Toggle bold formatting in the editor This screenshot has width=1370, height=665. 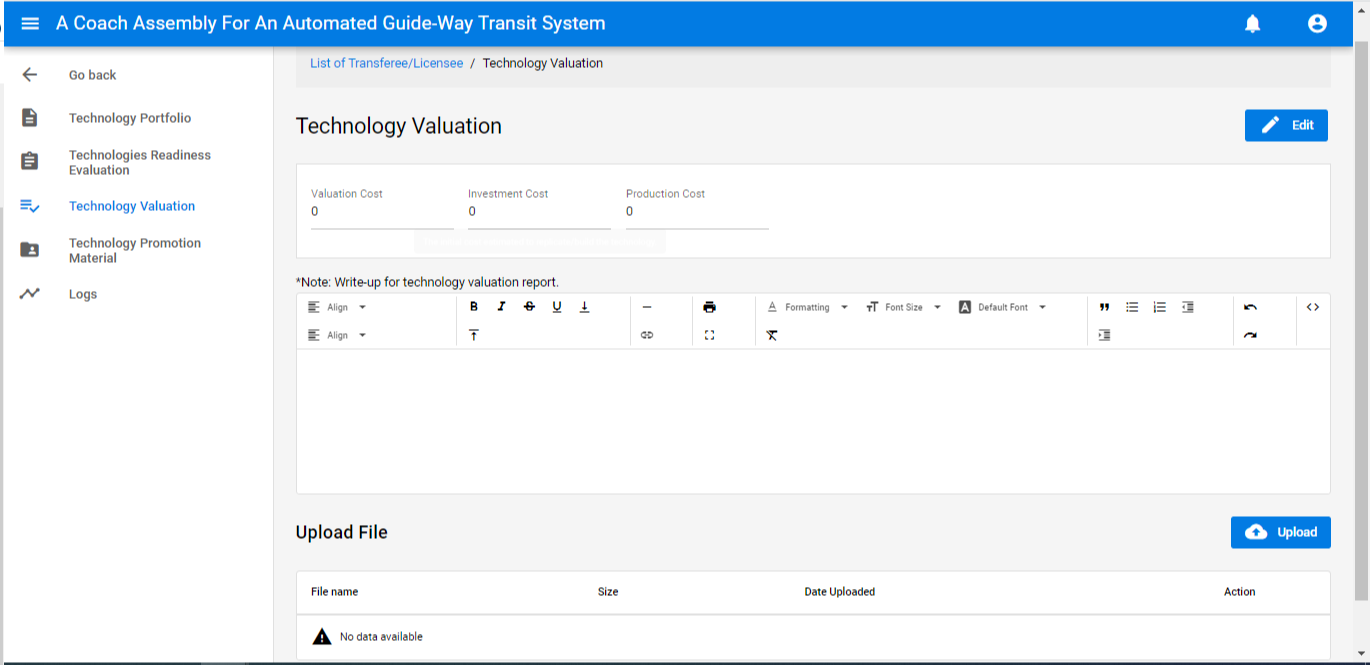(x=474, y=307)
